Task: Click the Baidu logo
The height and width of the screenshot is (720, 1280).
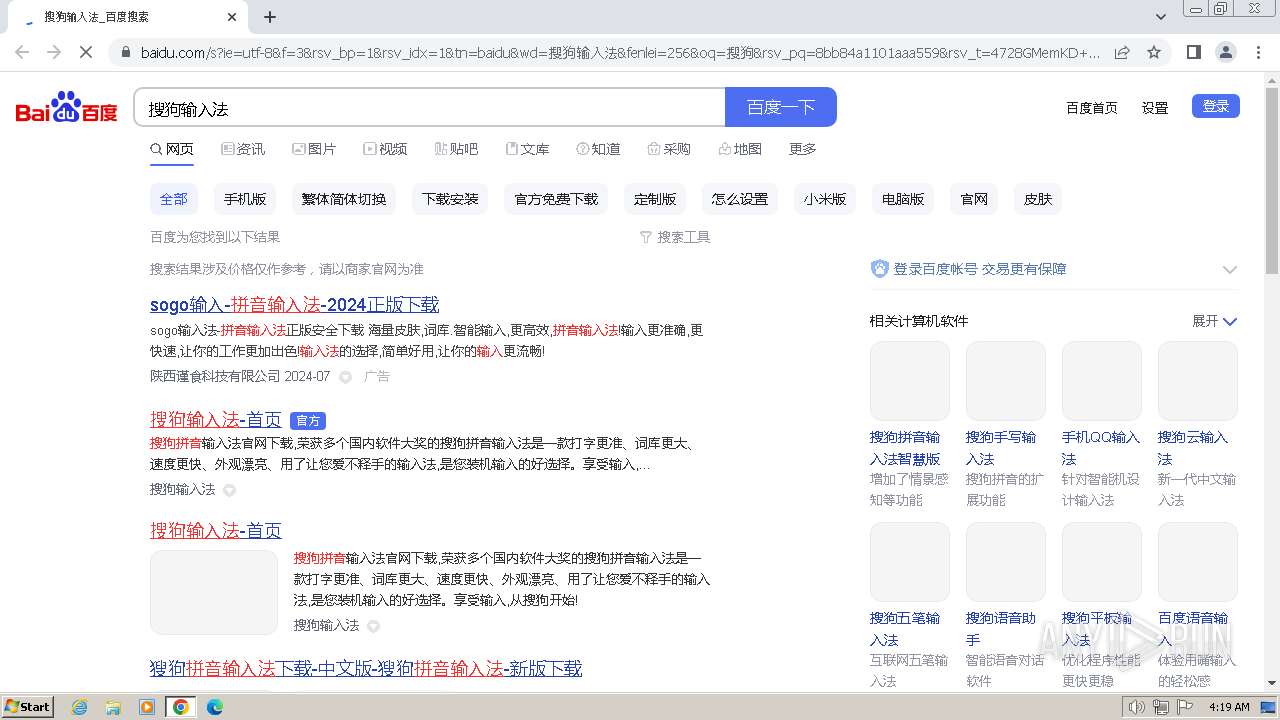Action: pos(66,107)
